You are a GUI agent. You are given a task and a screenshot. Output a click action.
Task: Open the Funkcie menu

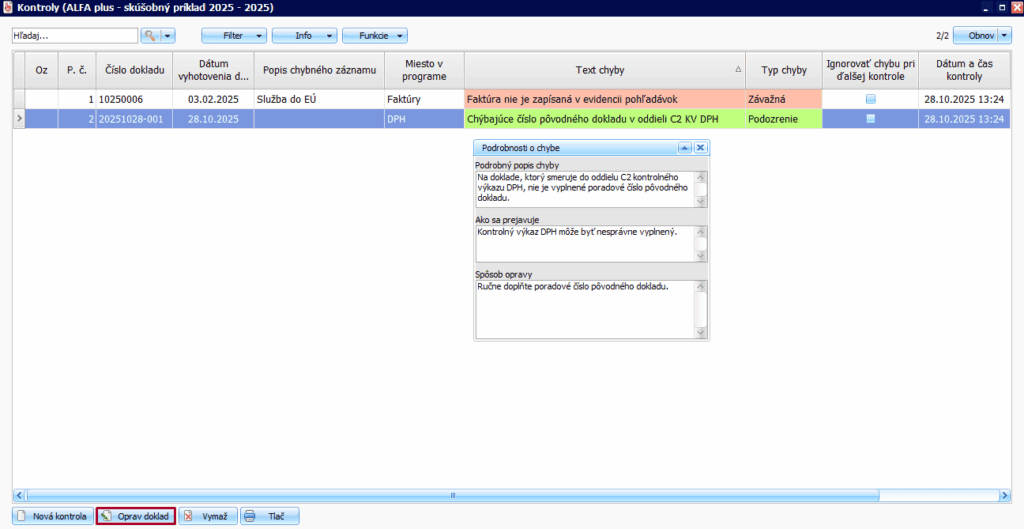click(x=375, y=35)
